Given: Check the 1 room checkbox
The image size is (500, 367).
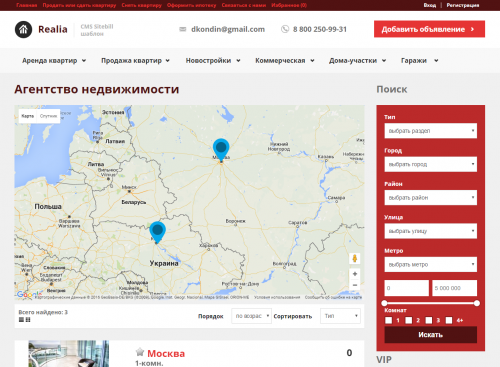Looking at the screenshot, I should pos(389,320).
